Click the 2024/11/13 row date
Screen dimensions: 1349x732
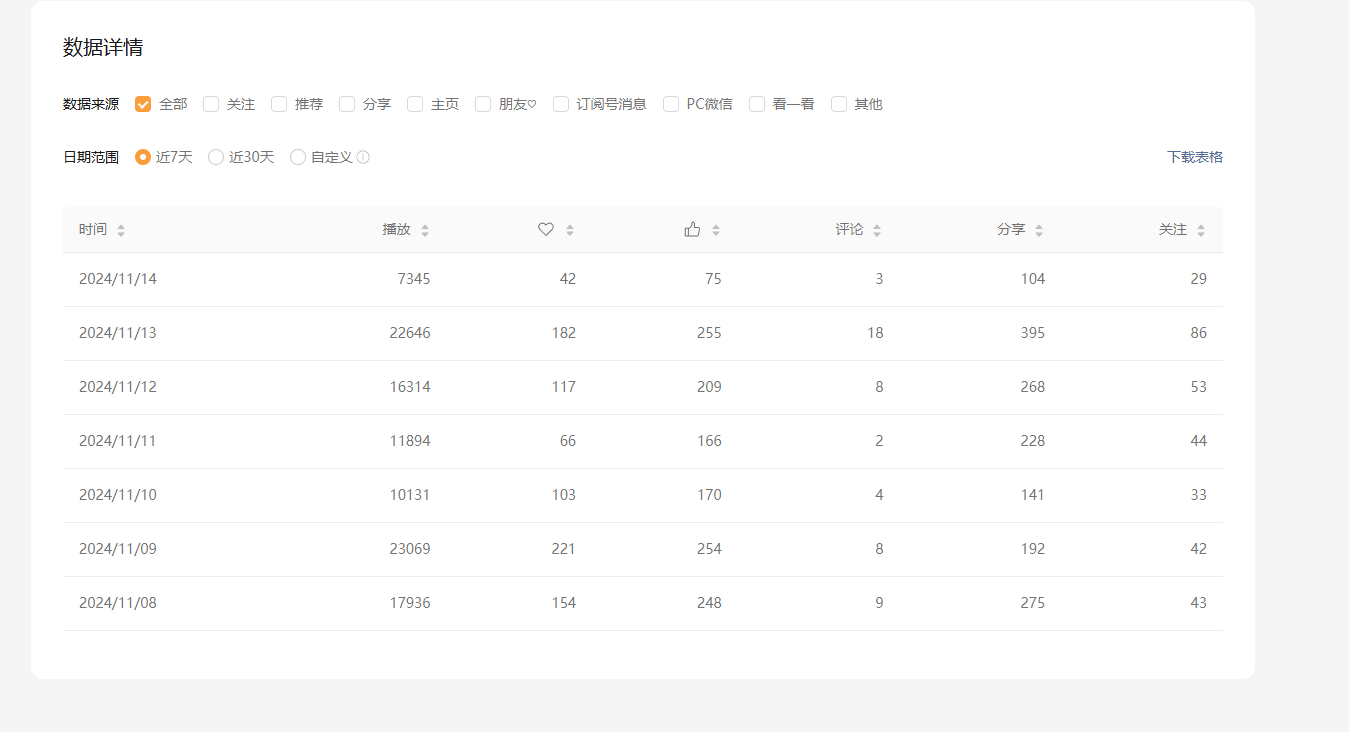tap(118, 333)
